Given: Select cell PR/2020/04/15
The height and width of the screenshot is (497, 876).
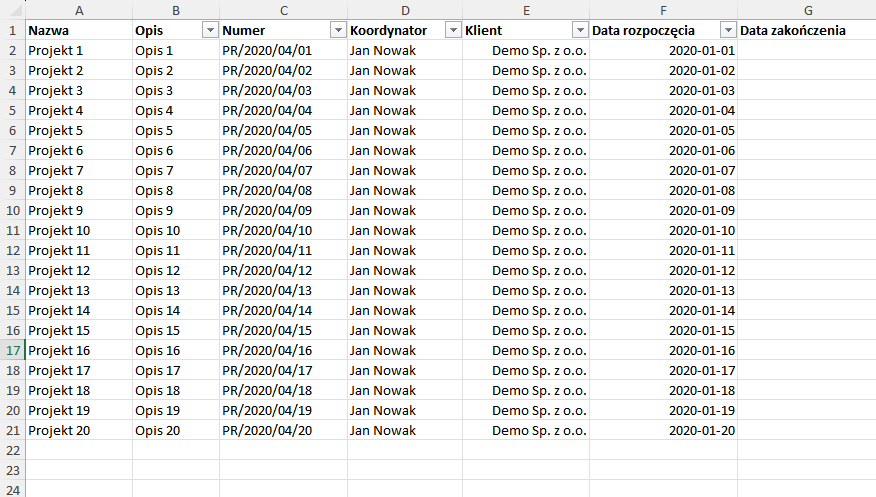Looking at the screenshot, I should (283, 331).
